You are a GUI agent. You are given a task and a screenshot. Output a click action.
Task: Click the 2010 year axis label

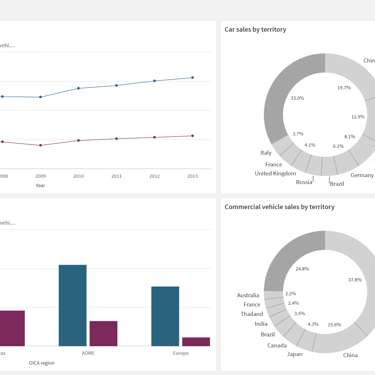[78, 176]
